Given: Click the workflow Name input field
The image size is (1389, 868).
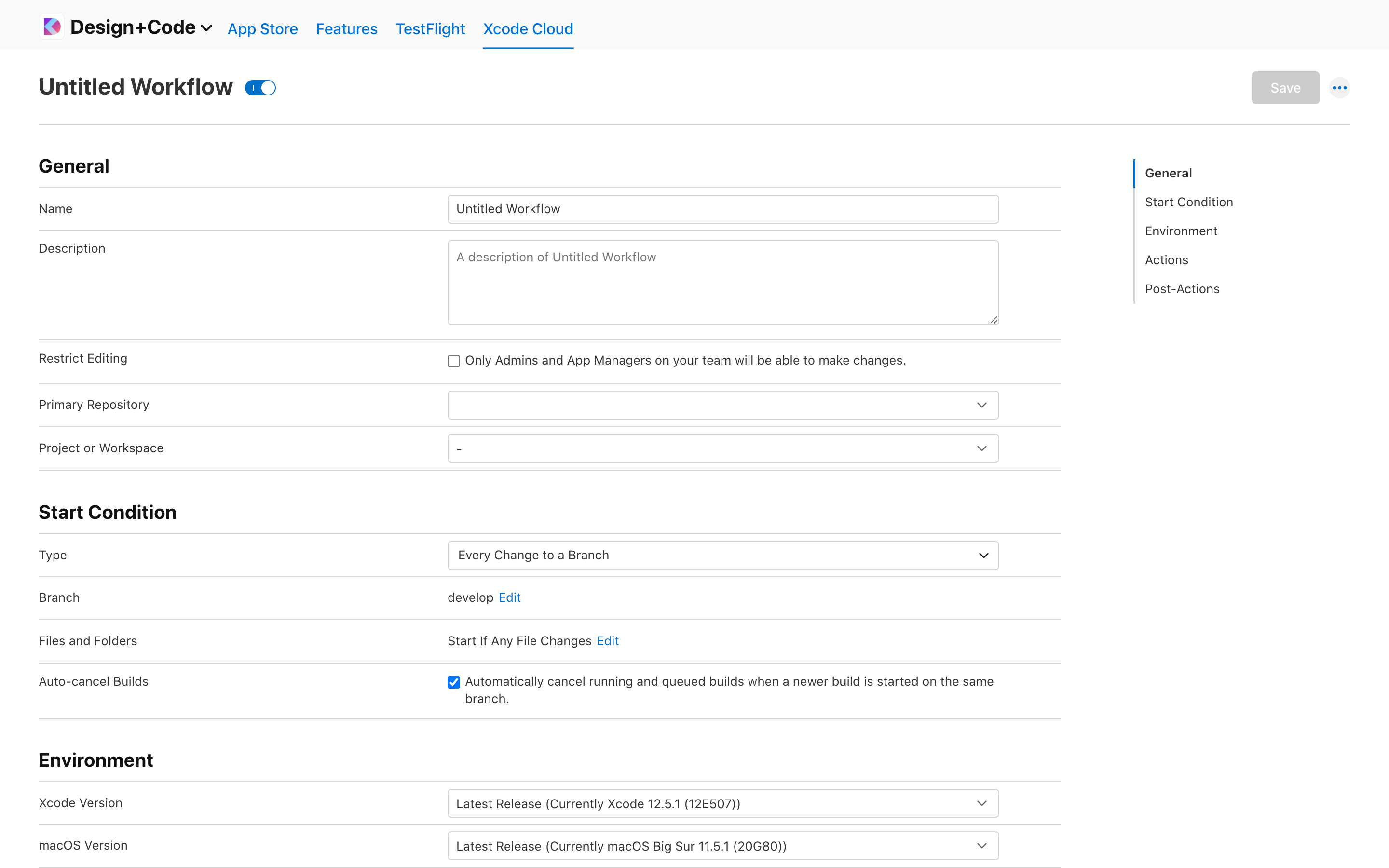Looking at the screenshot, I should click(x=722, y=208).
